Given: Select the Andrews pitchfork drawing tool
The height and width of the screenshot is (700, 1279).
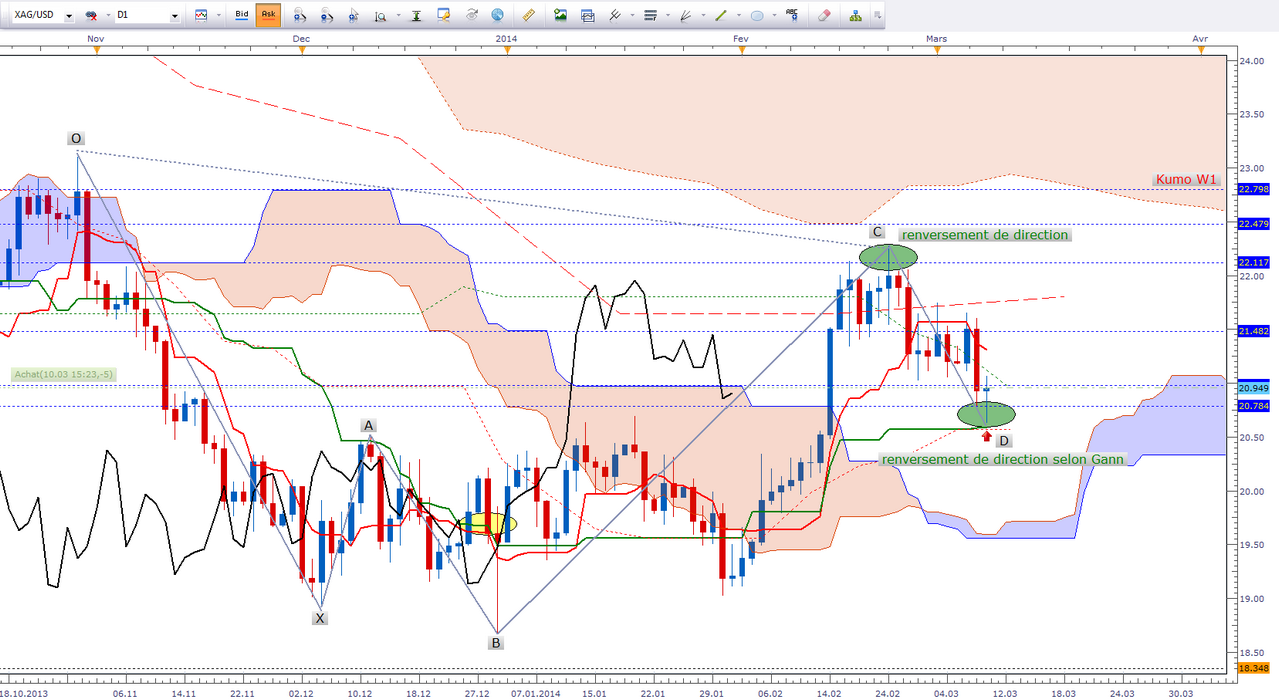Looking at the screenshot, I should point(616,16).
